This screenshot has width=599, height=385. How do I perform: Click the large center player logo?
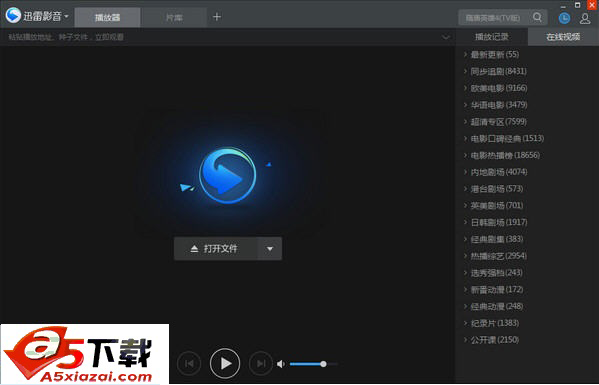pos(228,175)
